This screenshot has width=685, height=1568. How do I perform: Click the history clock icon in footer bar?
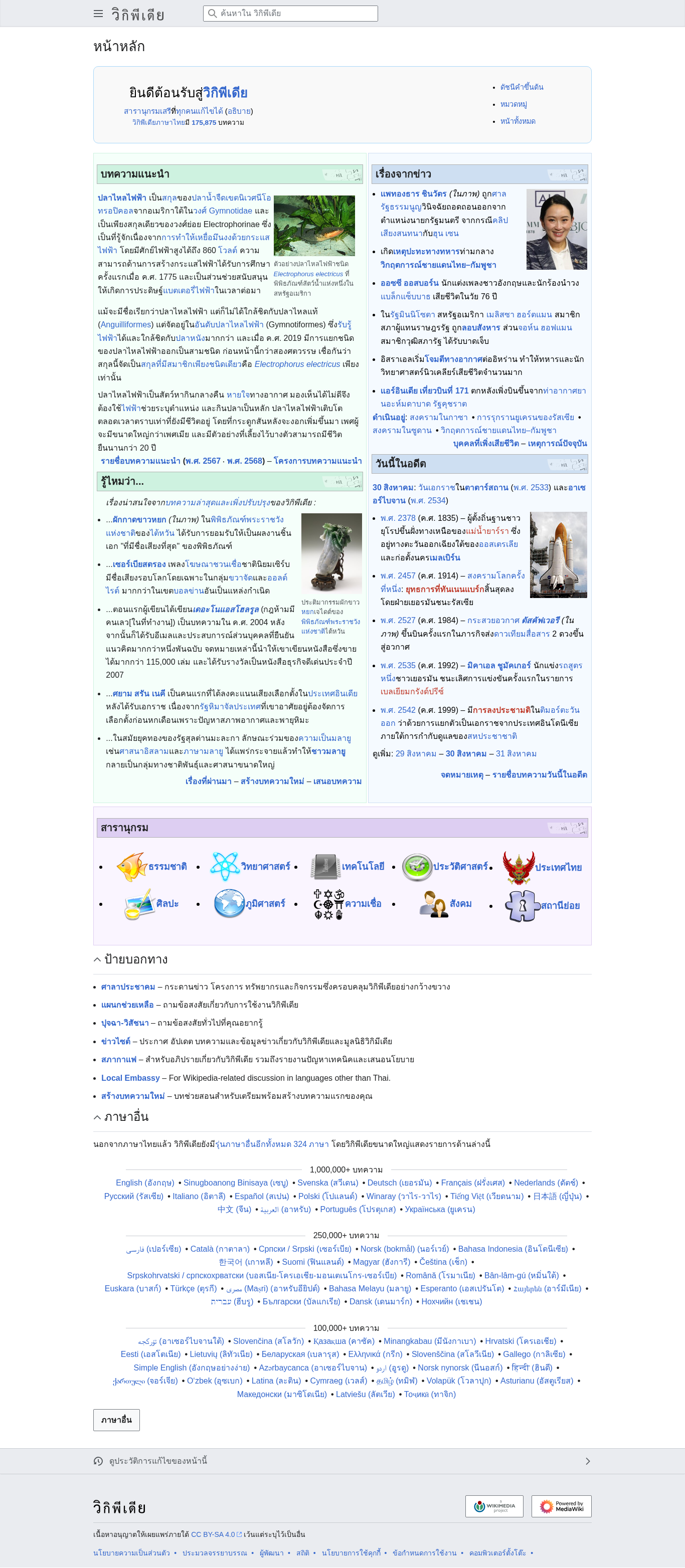click(98, 1461)
